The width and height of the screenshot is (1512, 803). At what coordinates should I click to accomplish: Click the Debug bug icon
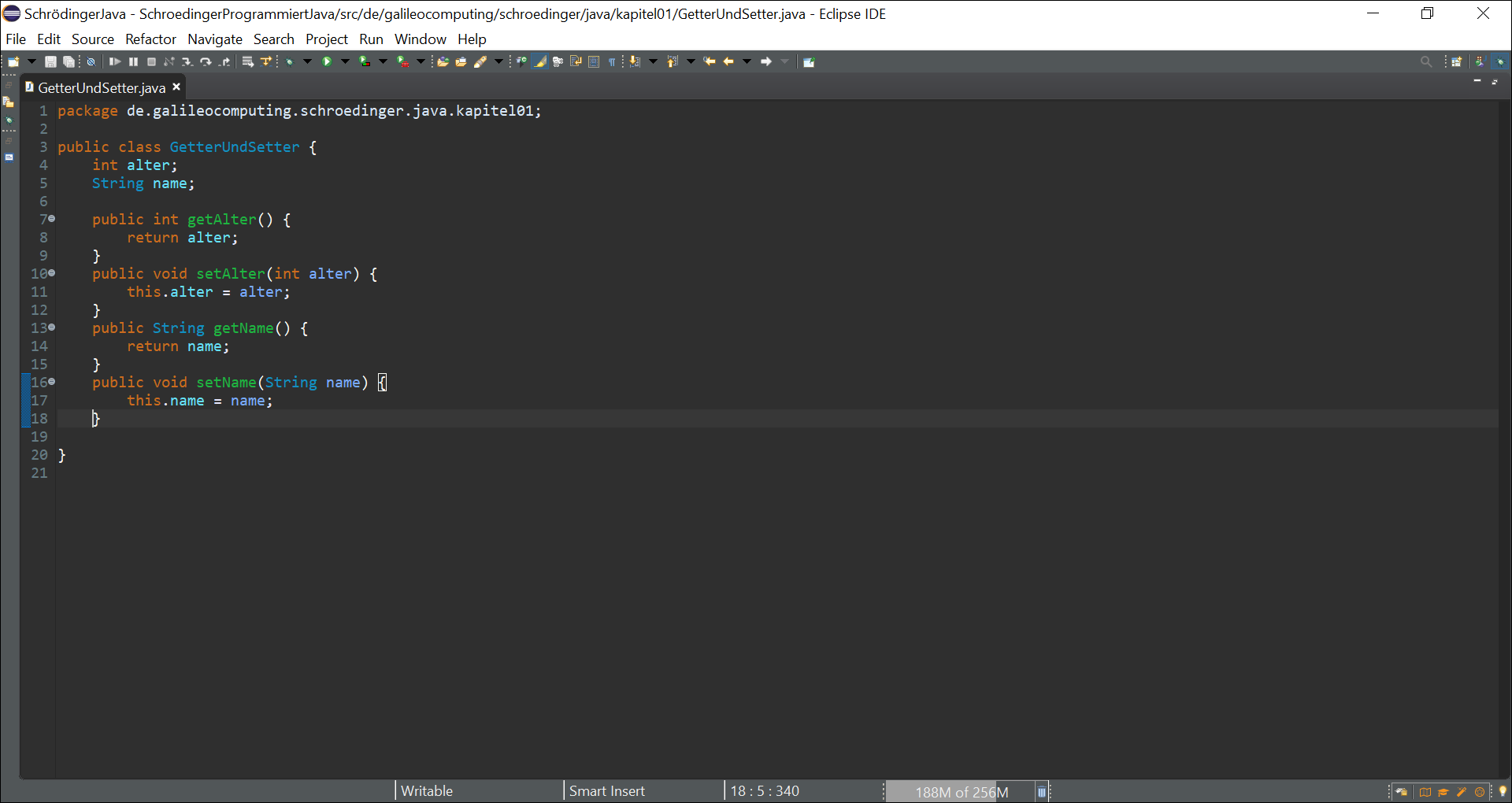click(x=289, y=61)
